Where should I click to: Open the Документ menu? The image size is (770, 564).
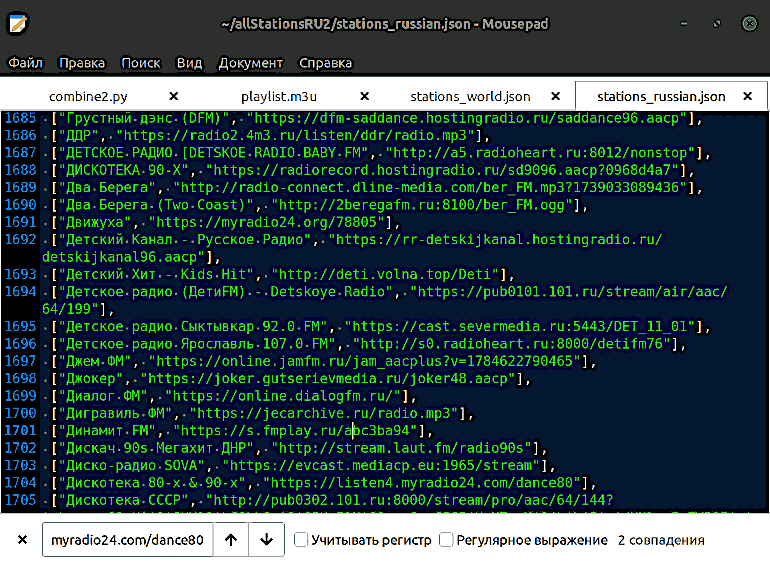click(250, 63)
